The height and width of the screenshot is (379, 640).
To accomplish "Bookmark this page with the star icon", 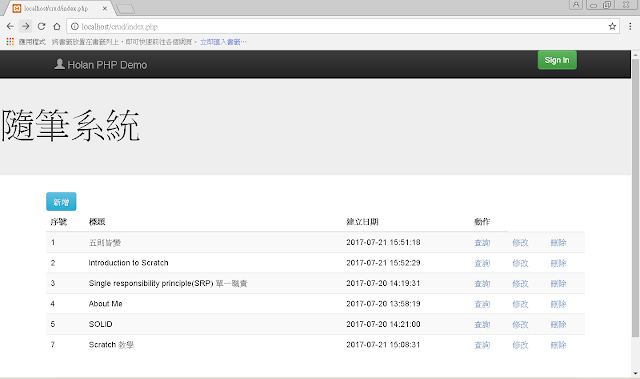I will (x=612, y=27).
